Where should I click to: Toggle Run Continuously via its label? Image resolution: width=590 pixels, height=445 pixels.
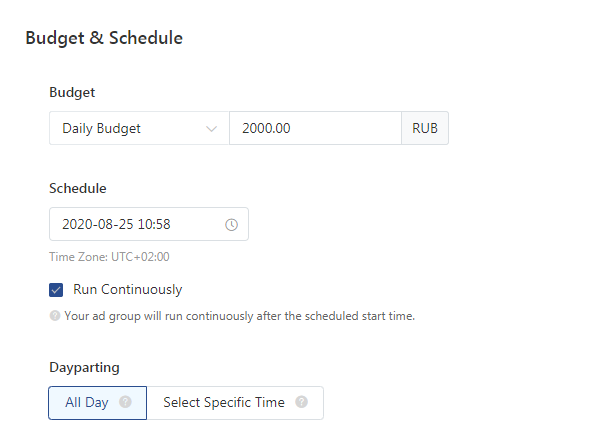pyautogui.click(x=128, y=290)
